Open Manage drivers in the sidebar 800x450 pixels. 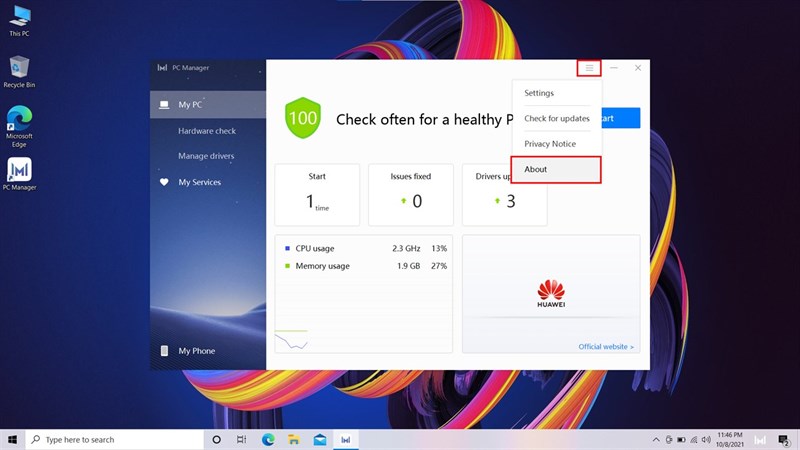(206, 156)
